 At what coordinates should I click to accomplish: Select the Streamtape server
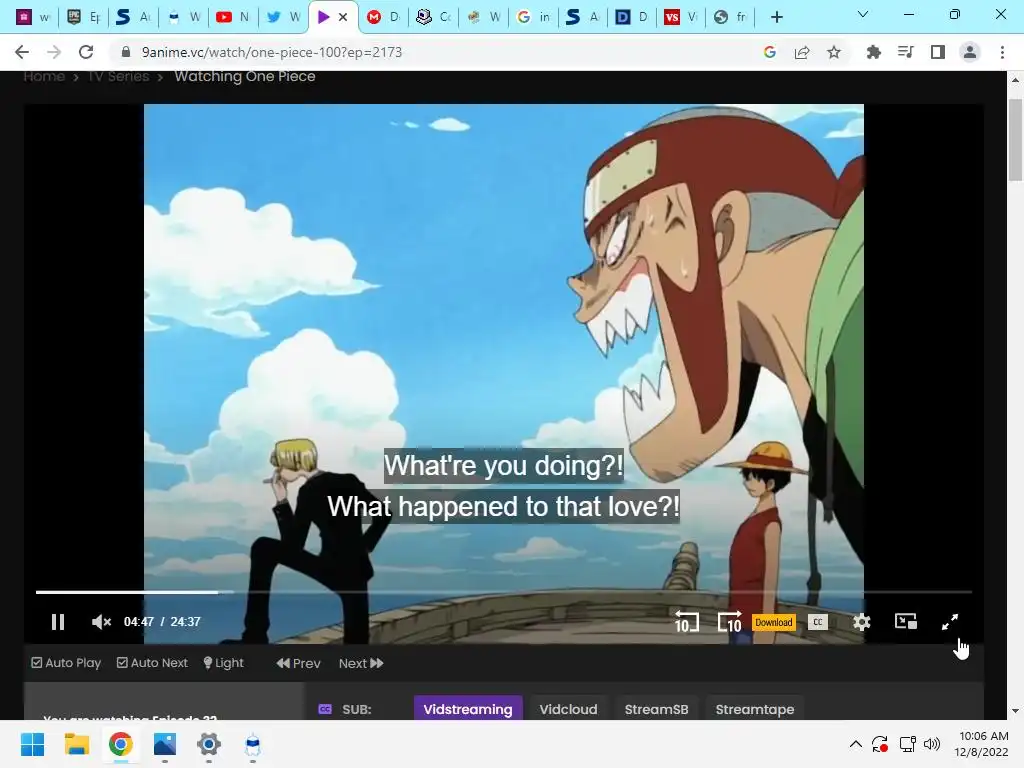pyautogui.click(x=754, y=709)
